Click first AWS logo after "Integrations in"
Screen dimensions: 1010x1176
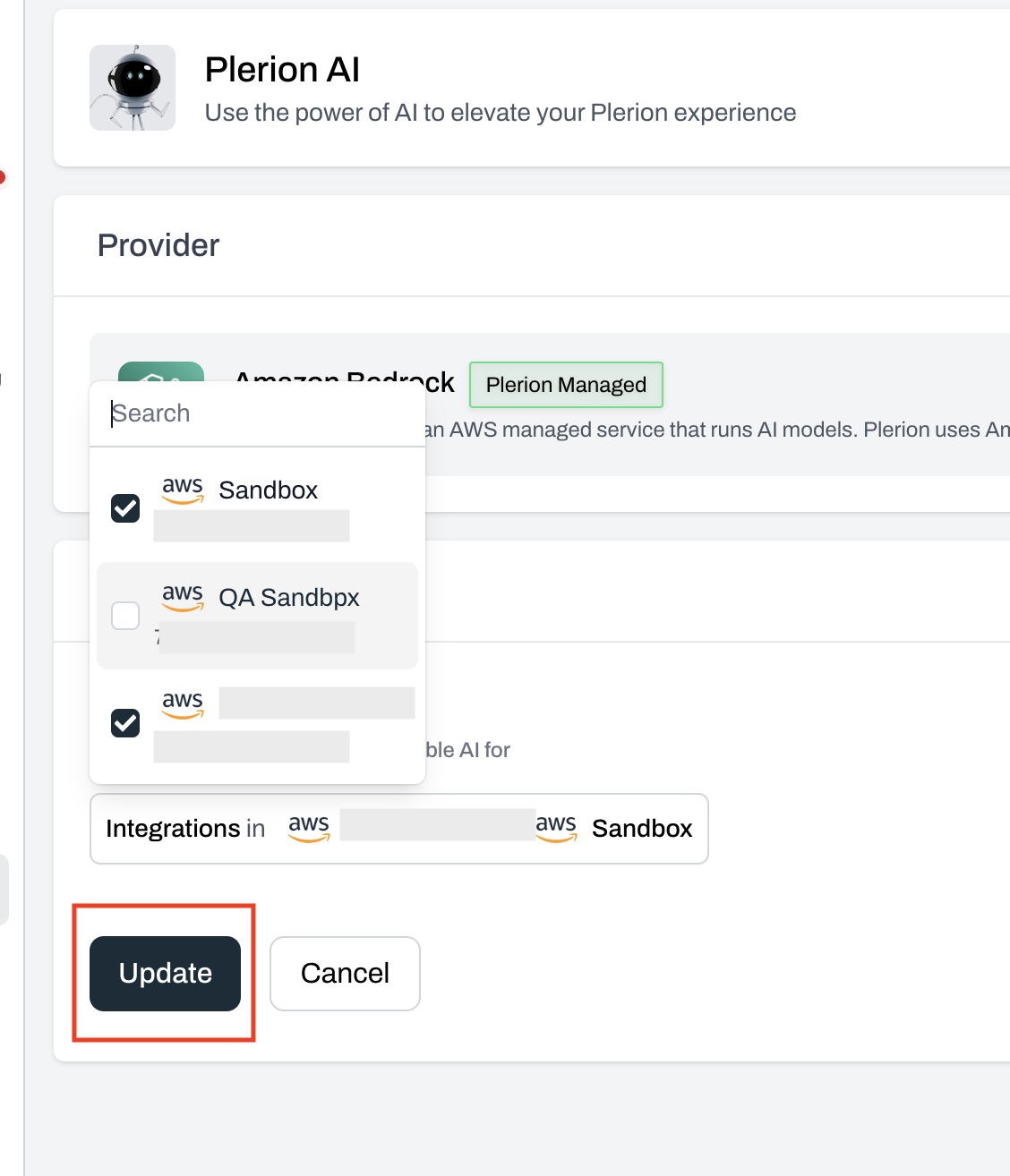(x=309, y=827)
